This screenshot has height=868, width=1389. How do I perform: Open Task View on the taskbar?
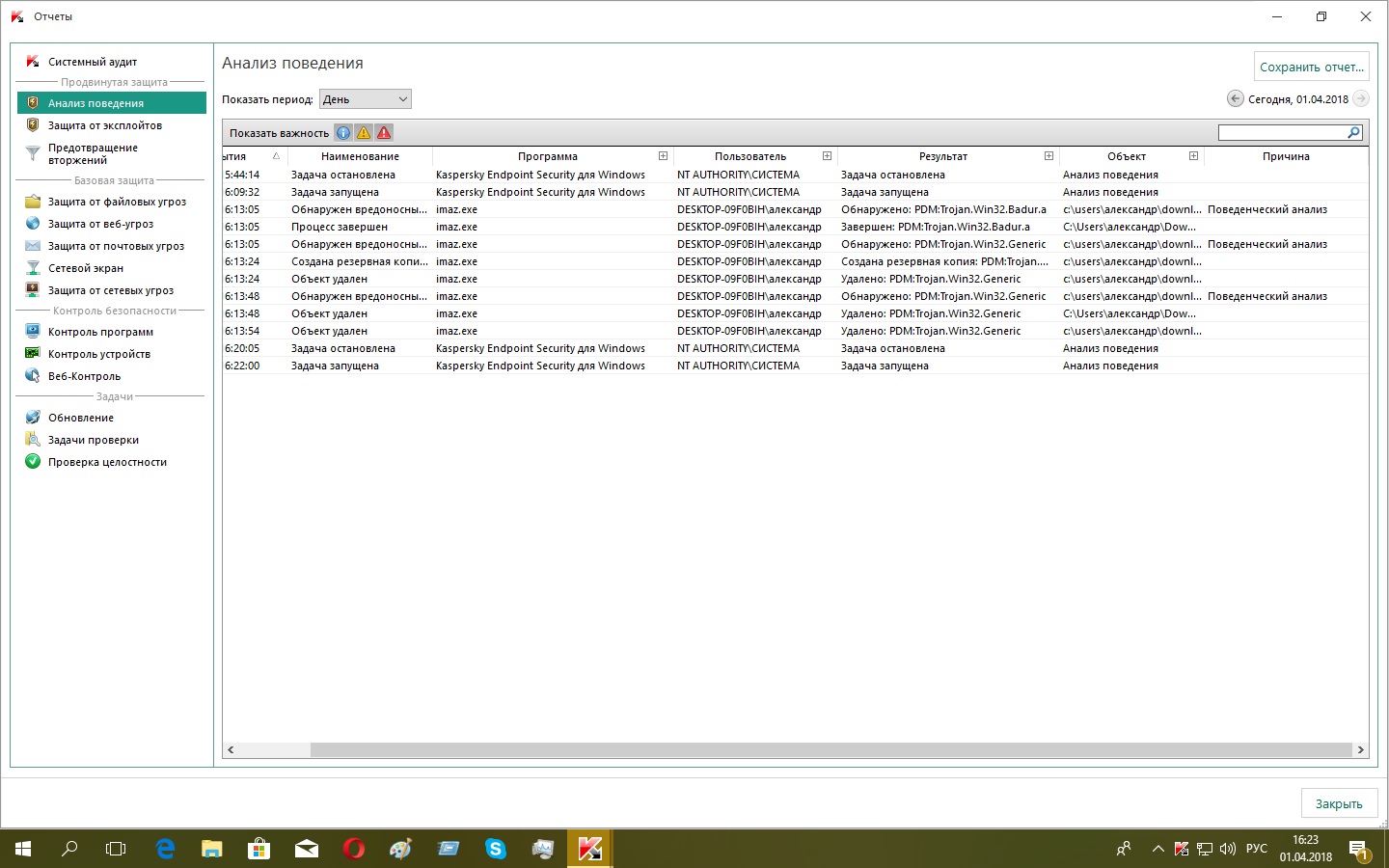(x=116, y=849)
